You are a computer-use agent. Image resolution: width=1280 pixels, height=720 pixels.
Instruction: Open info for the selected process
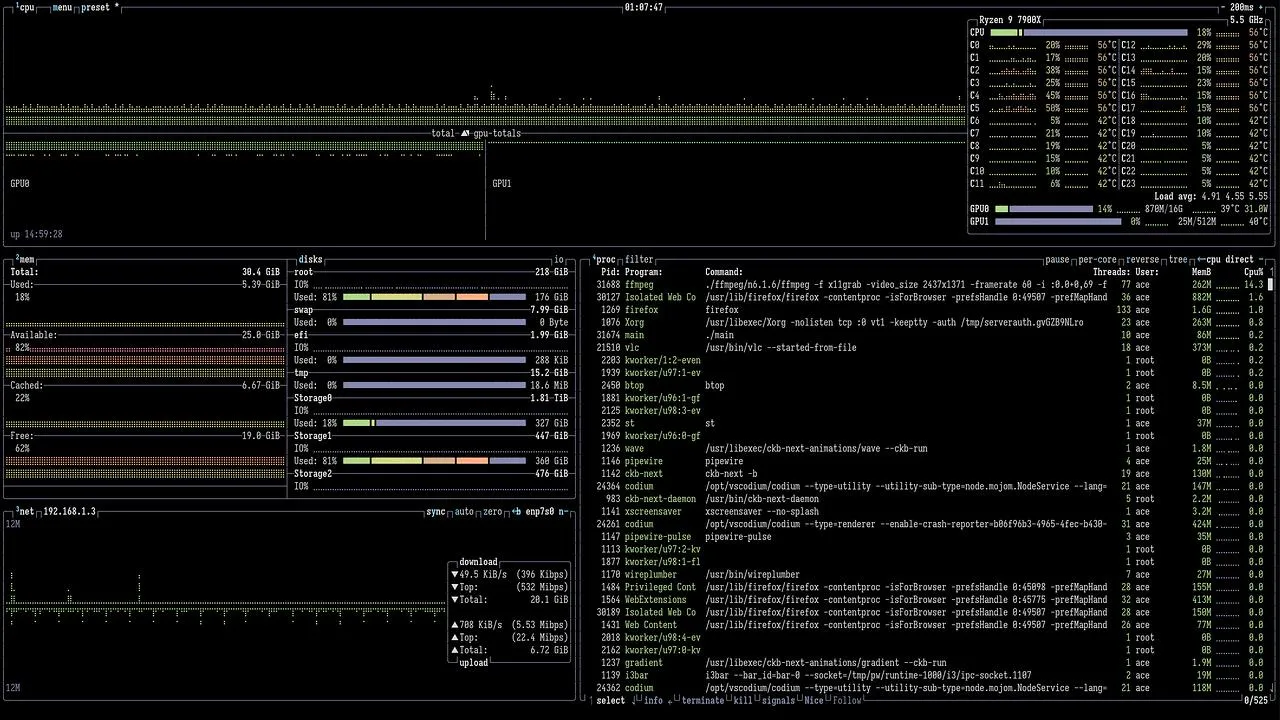pos(654,700)
